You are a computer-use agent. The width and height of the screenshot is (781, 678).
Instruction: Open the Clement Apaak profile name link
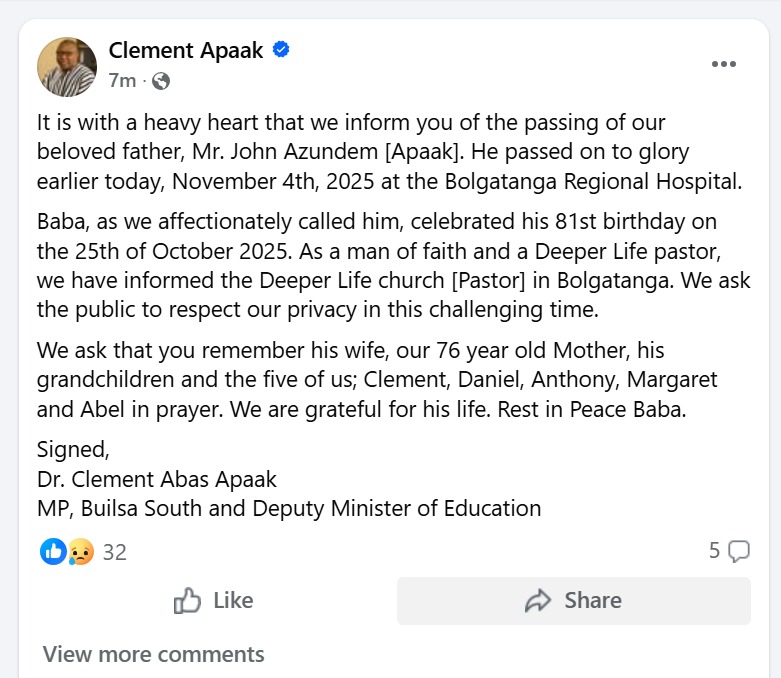[186, 51]
